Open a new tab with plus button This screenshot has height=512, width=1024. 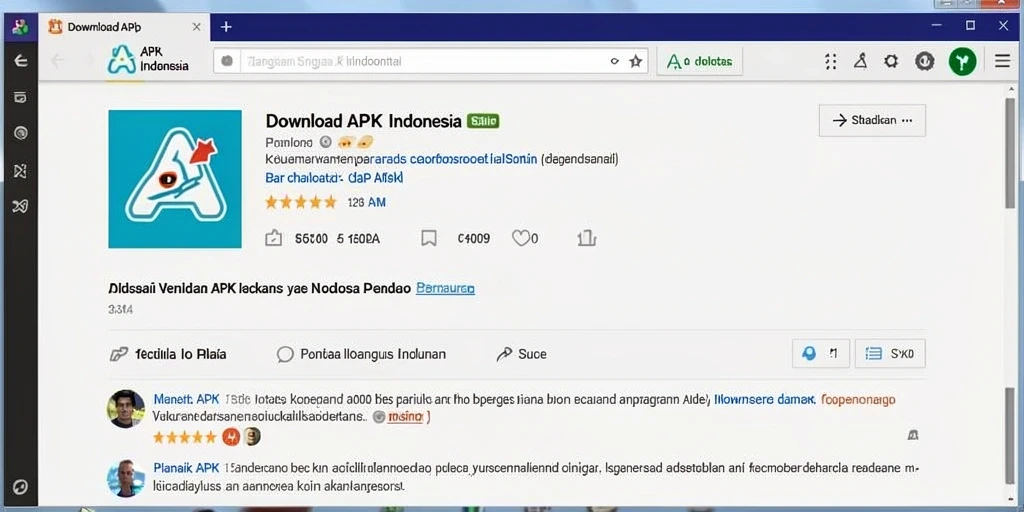pos(226,27)
